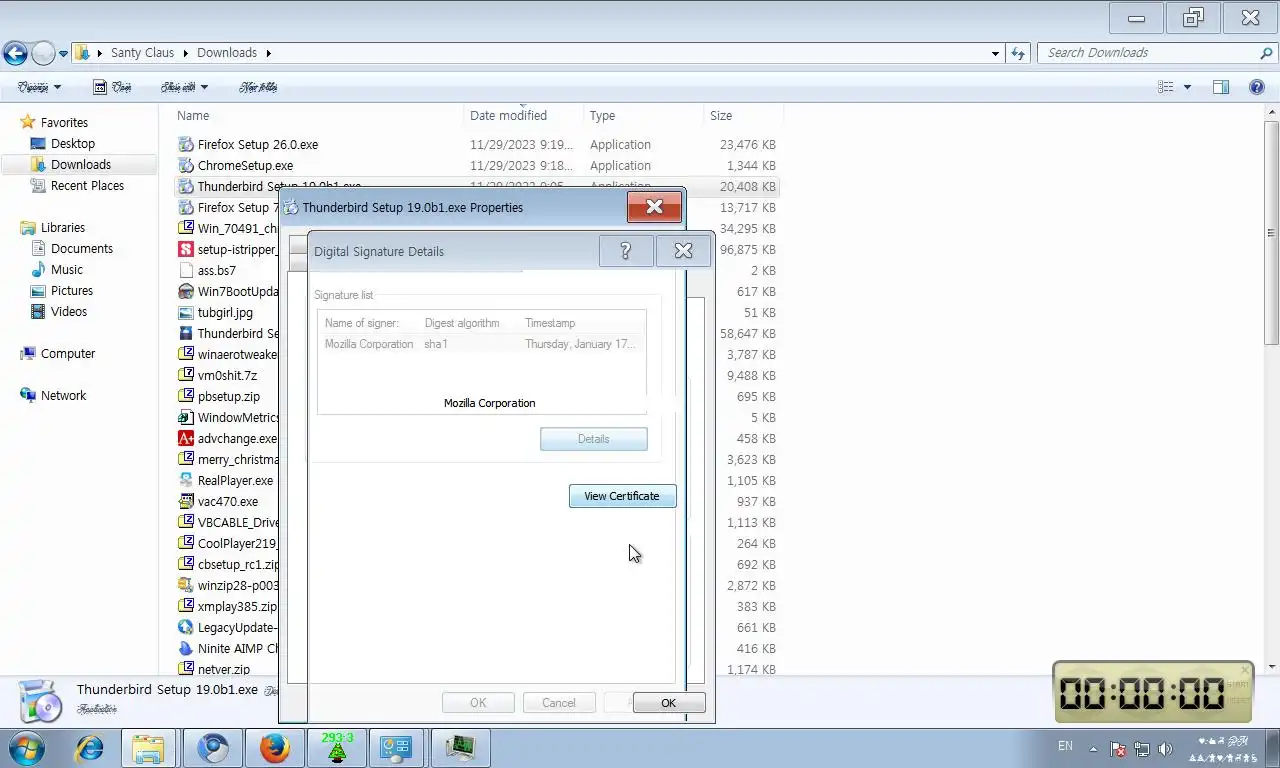Click the greyed Cancel button
The image size is (1280, 768).
point(558,703)
